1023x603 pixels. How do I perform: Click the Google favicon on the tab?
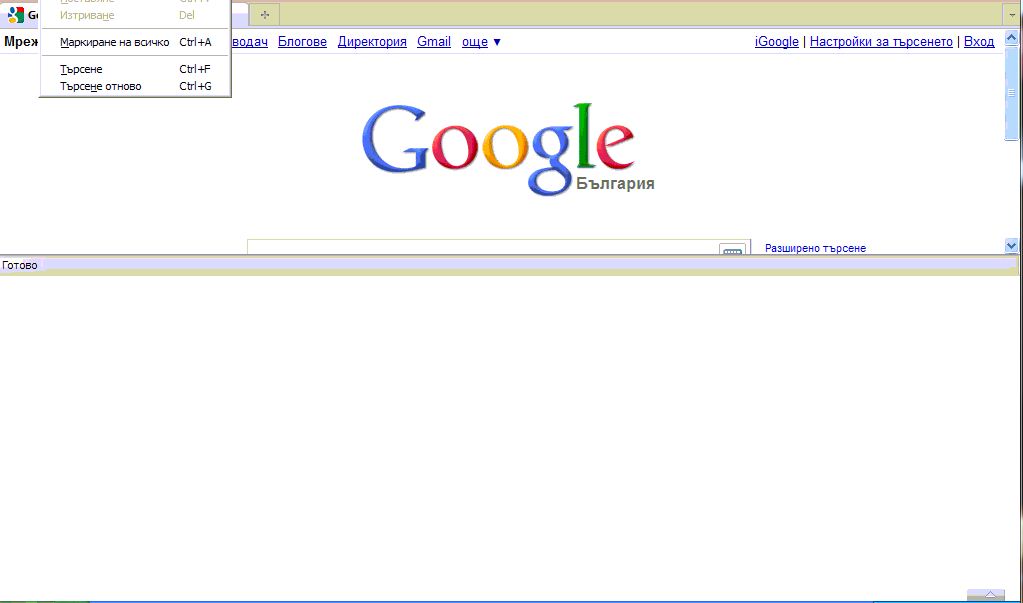tap(15, 15)
